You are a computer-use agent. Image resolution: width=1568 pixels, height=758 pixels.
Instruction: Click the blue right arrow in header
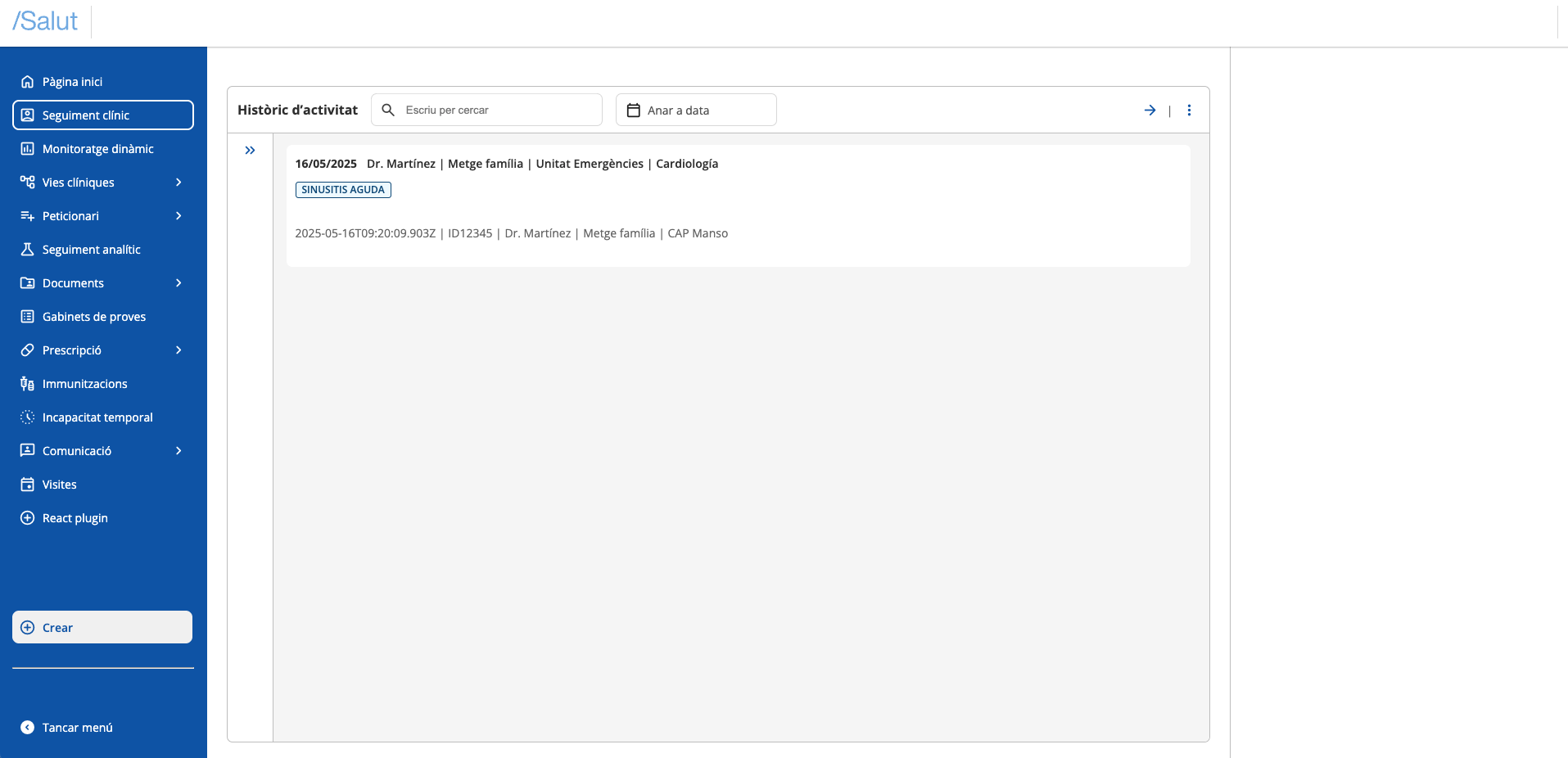(x=1150, y=111)
